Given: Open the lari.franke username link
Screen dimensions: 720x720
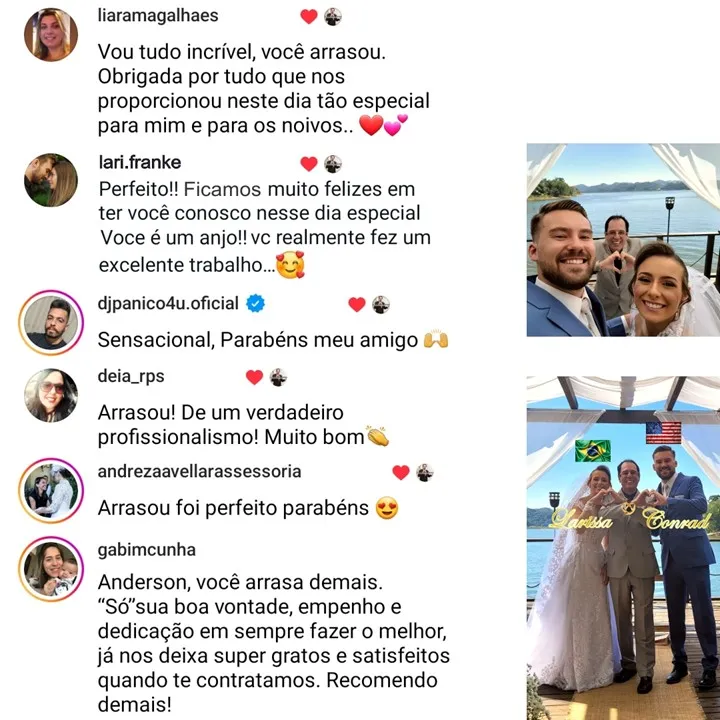Looking at the screenshot, I should click(x=140, y=163).
